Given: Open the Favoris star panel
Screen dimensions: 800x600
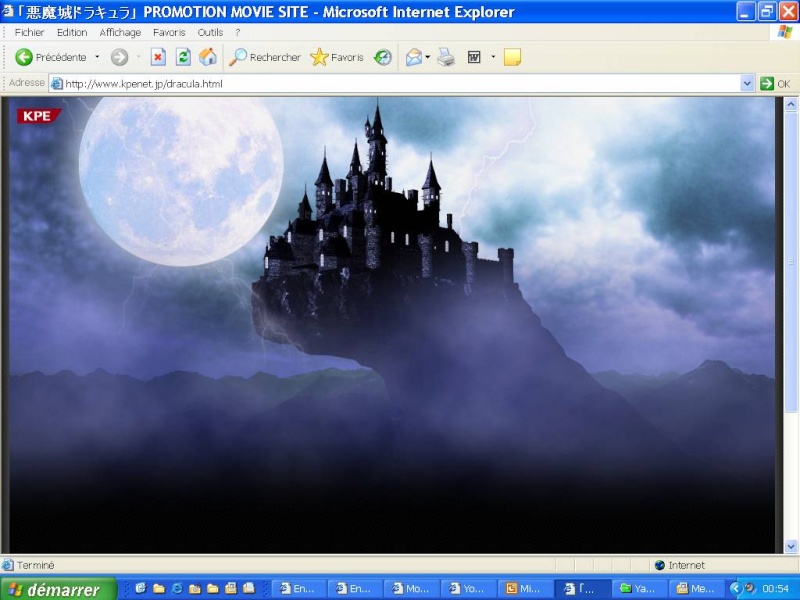Looking at the screenshot, I should 337,57.
